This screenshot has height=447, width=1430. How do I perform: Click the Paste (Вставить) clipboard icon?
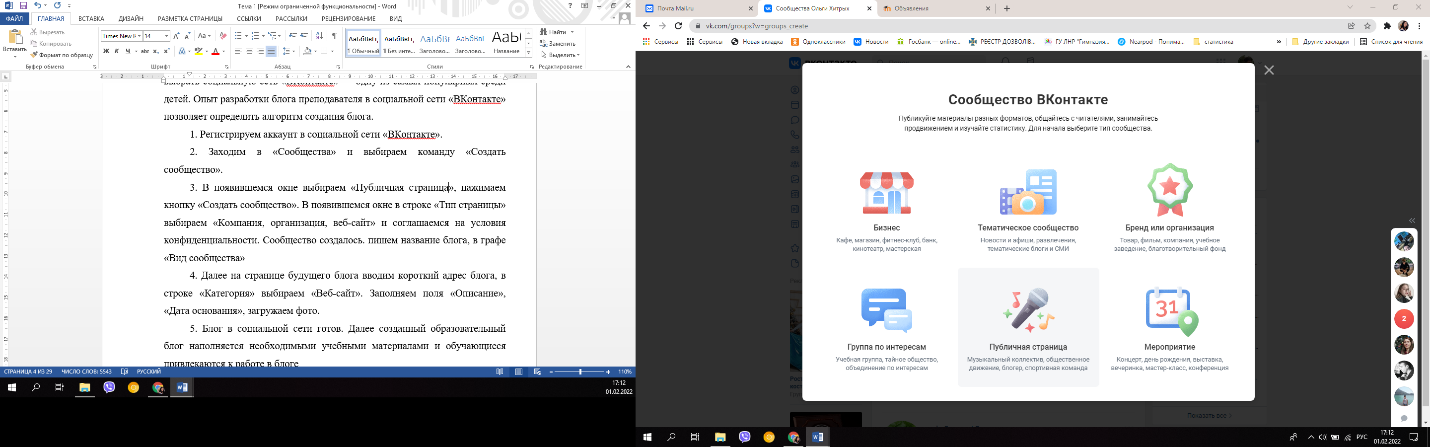click(15, 38)
